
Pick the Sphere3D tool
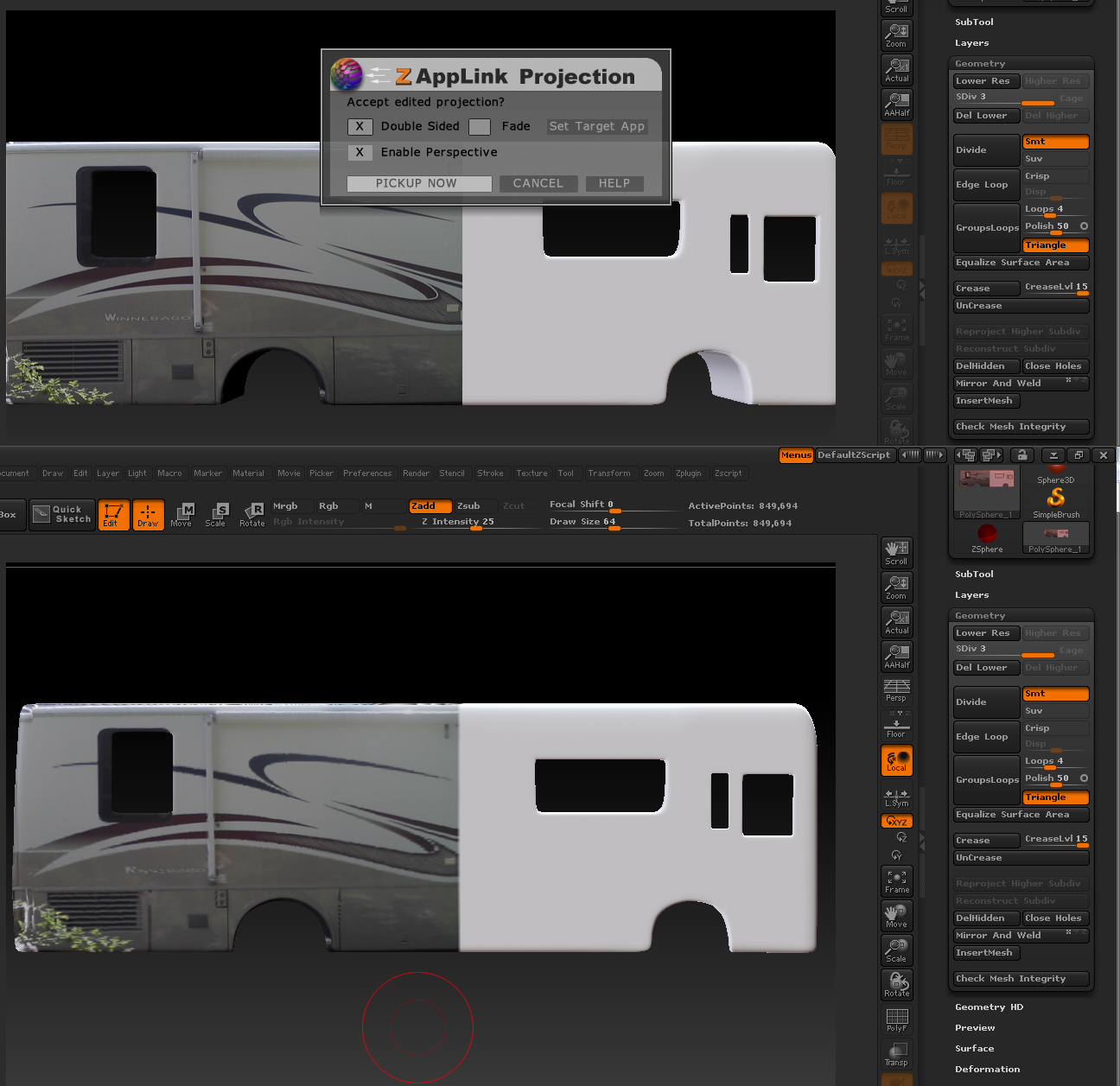point(1056,474)
